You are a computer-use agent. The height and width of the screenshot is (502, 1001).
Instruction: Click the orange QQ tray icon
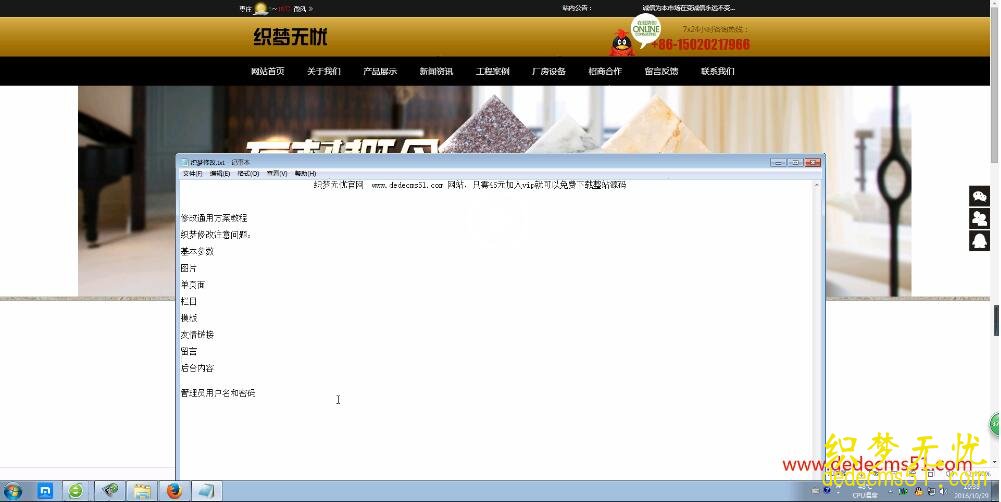(918, 491)
